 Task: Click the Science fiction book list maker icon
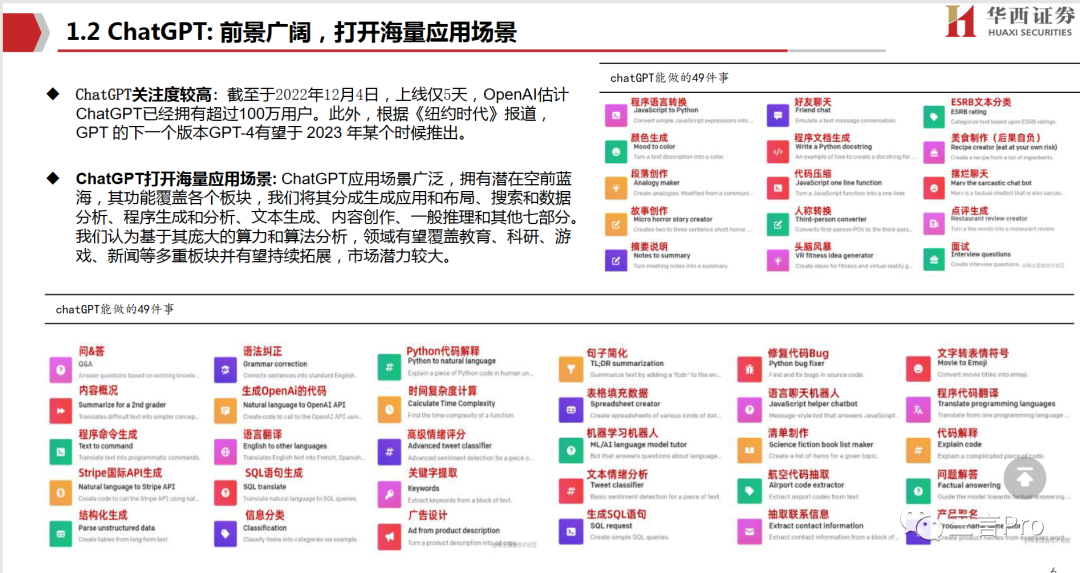coord(749,450)
